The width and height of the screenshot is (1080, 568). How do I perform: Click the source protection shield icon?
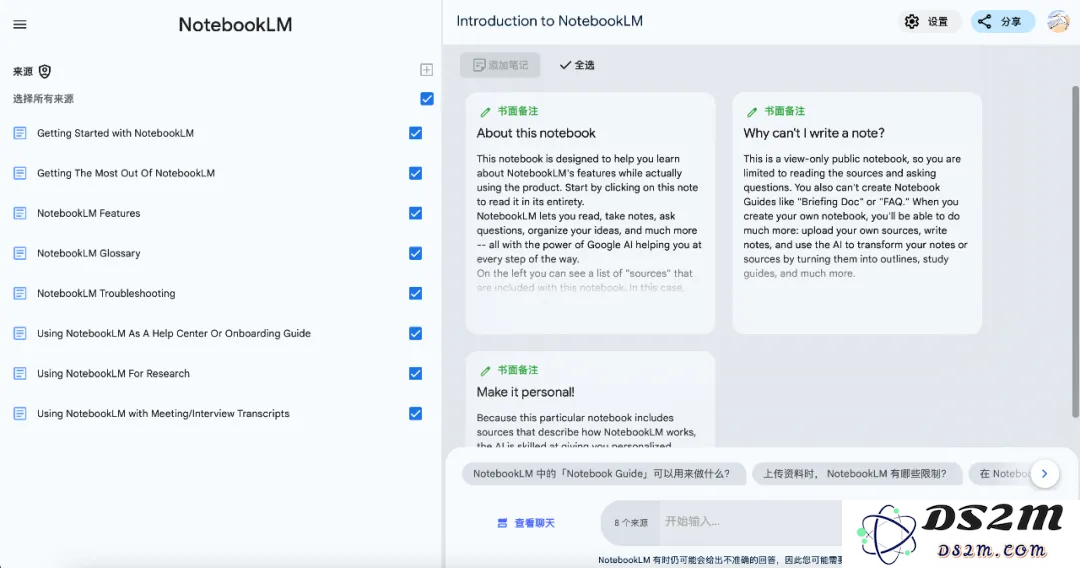tap(45, 71)
